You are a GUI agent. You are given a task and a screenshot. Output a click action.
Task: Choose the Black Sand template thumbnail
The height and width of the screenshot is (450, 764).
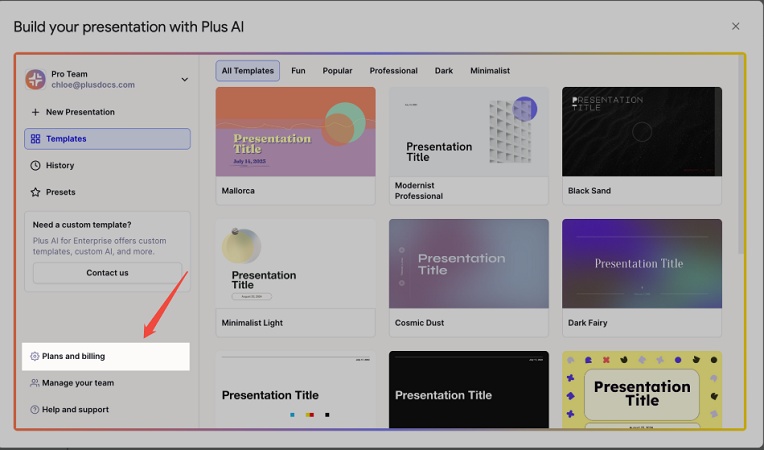tap(642, 131)
